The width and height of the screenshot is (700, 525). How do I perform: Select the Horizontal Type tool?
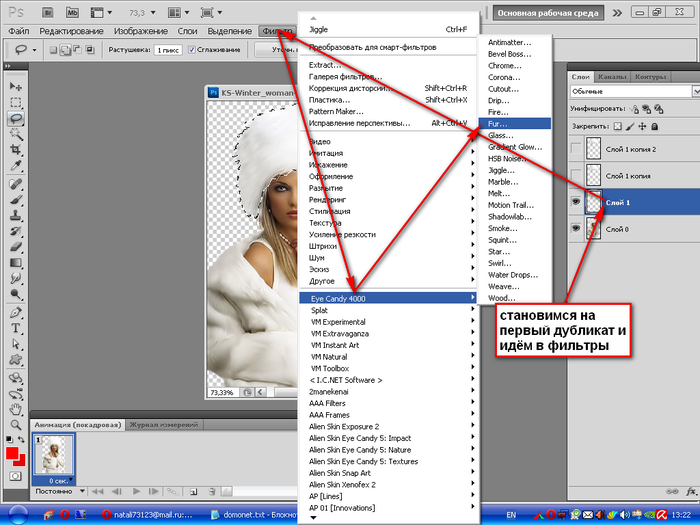point(16,328)
